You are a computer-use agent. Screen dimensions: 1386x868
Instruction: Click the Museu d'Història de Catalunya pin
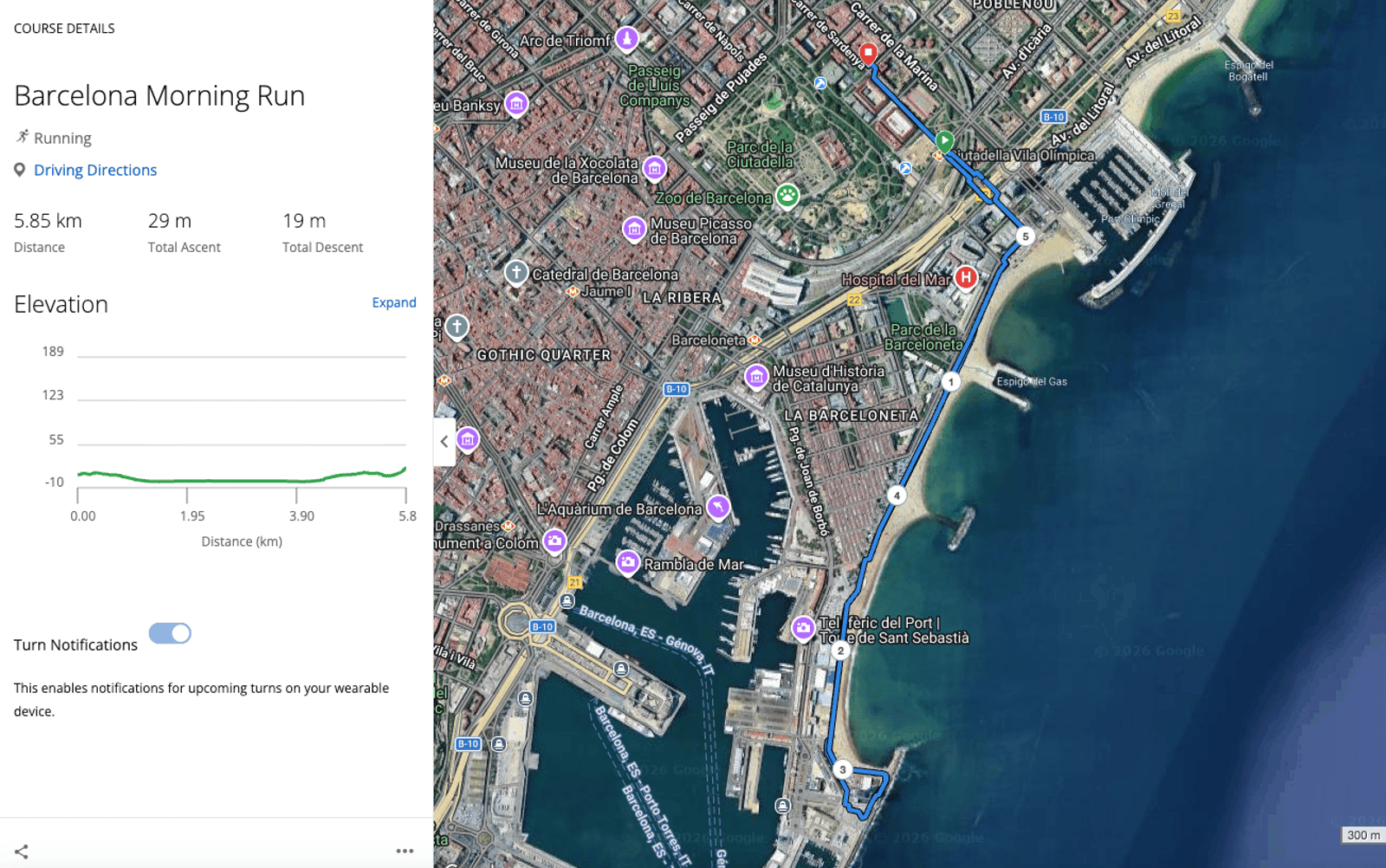tap(756, 376)
